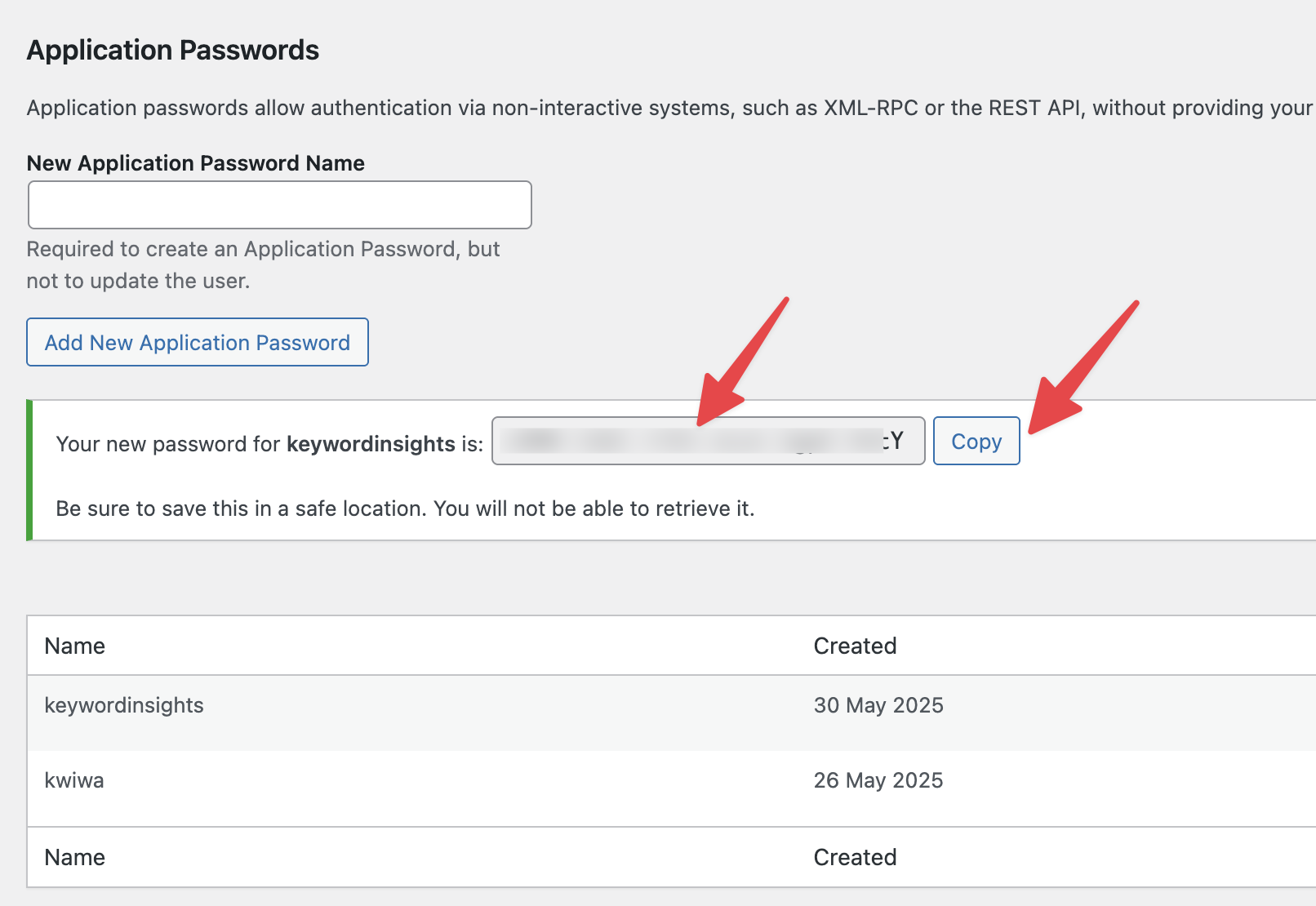The height and width of the screenshot is (906, 1316).
Task: Click the 'Your new password for' notice text
Action: [x=168, y=444]
